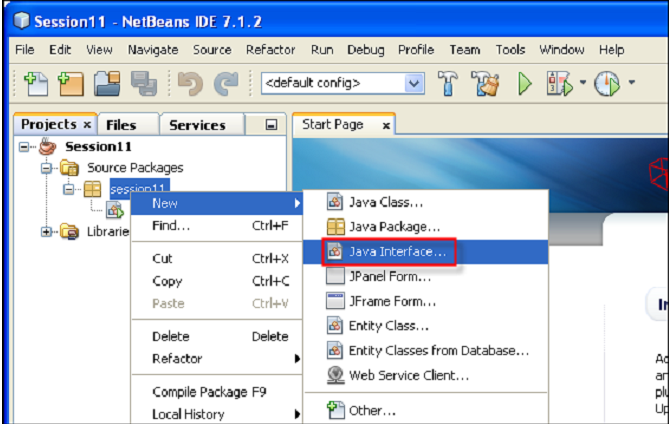Click the Build Project hammer icon

[447, 84]
